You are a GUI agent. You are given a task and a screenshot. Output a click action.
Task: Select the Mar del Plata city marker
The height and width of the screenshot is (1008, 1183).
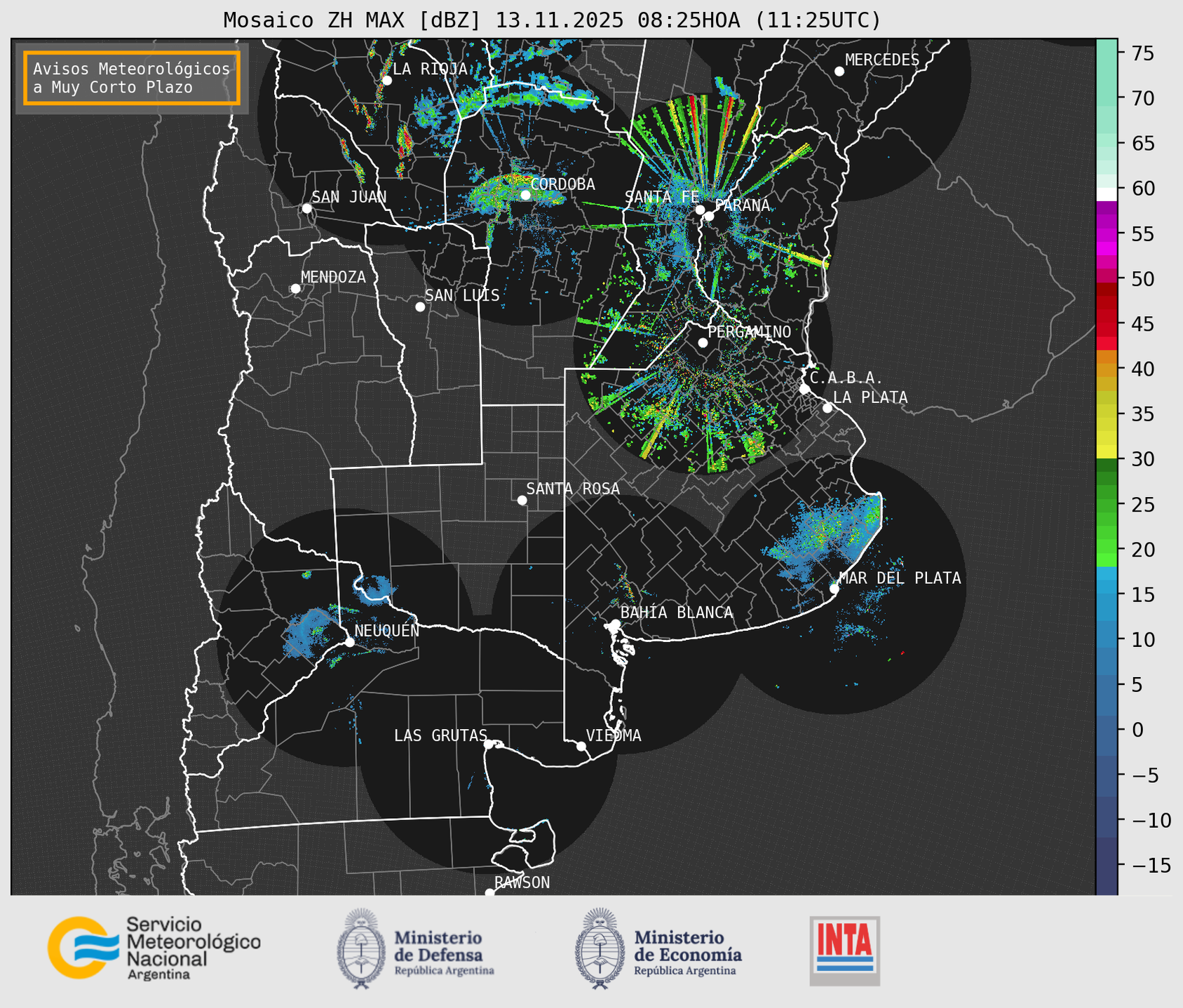coord(834,589)
